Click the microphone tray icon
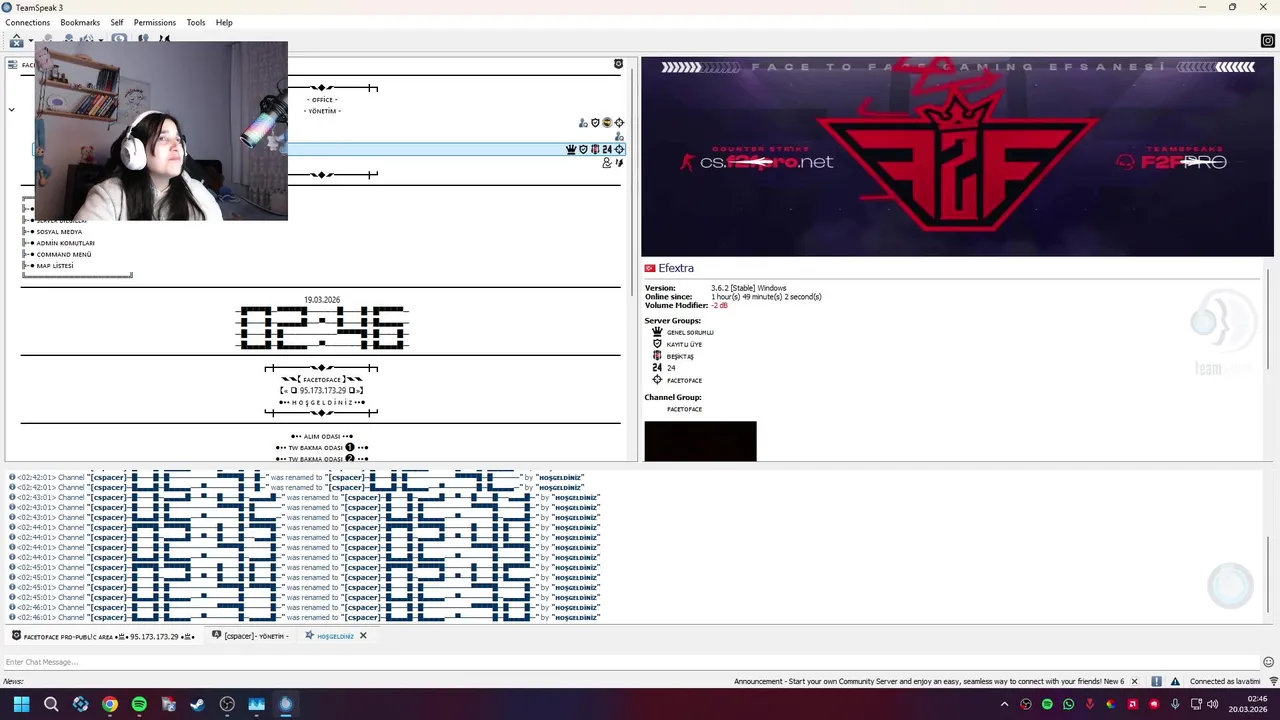Image resolution: width=1280 pixels, height=720 pixels. click(x=1175, y=705)
